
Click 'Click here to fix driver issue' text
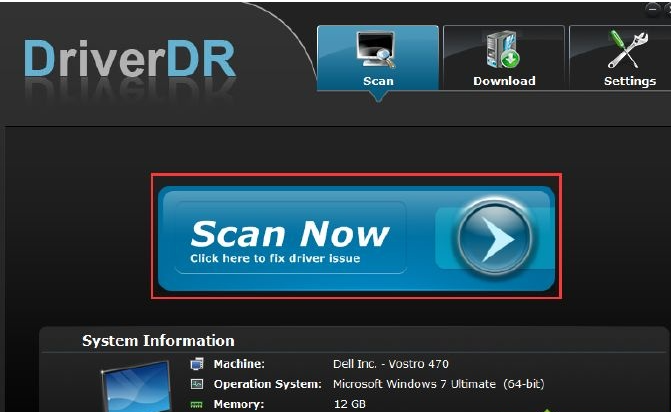tap(275, 258)
